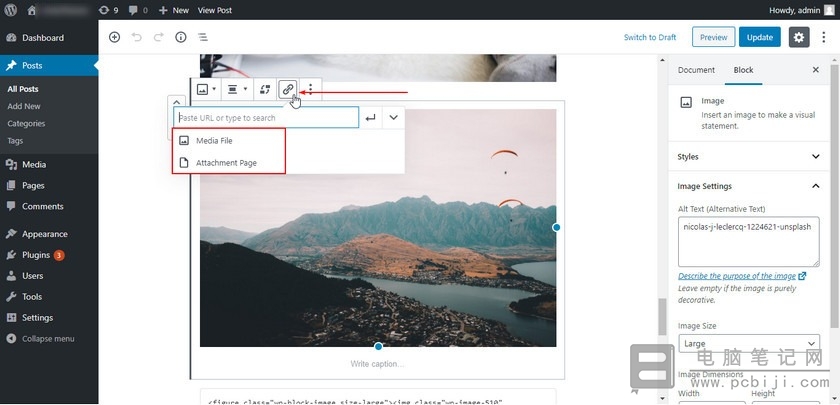Click the Redo arrow in the editor toolbar
Image resolution: width=840 pixels, height=405 pixels.
159,37
